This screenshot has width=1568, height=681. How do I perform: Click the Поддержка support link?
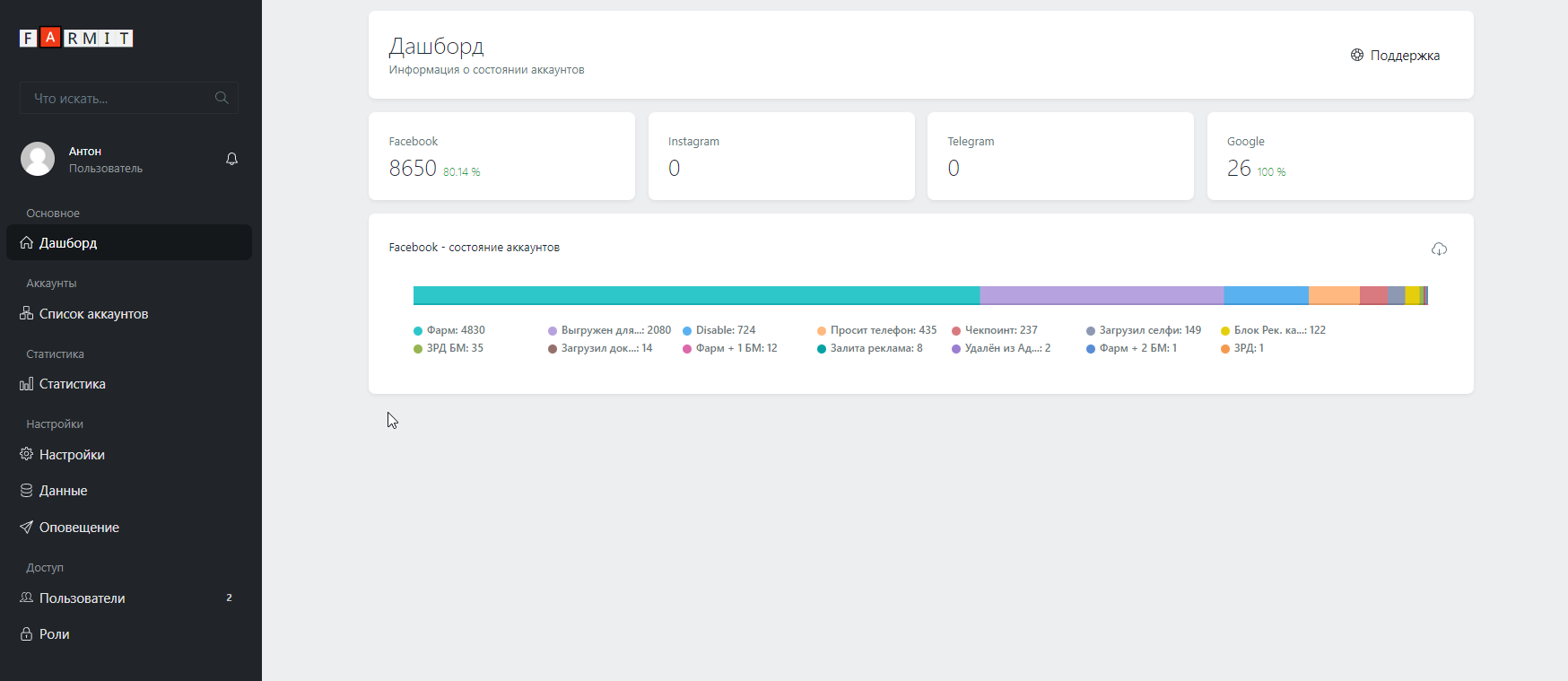pos(1404,56)
